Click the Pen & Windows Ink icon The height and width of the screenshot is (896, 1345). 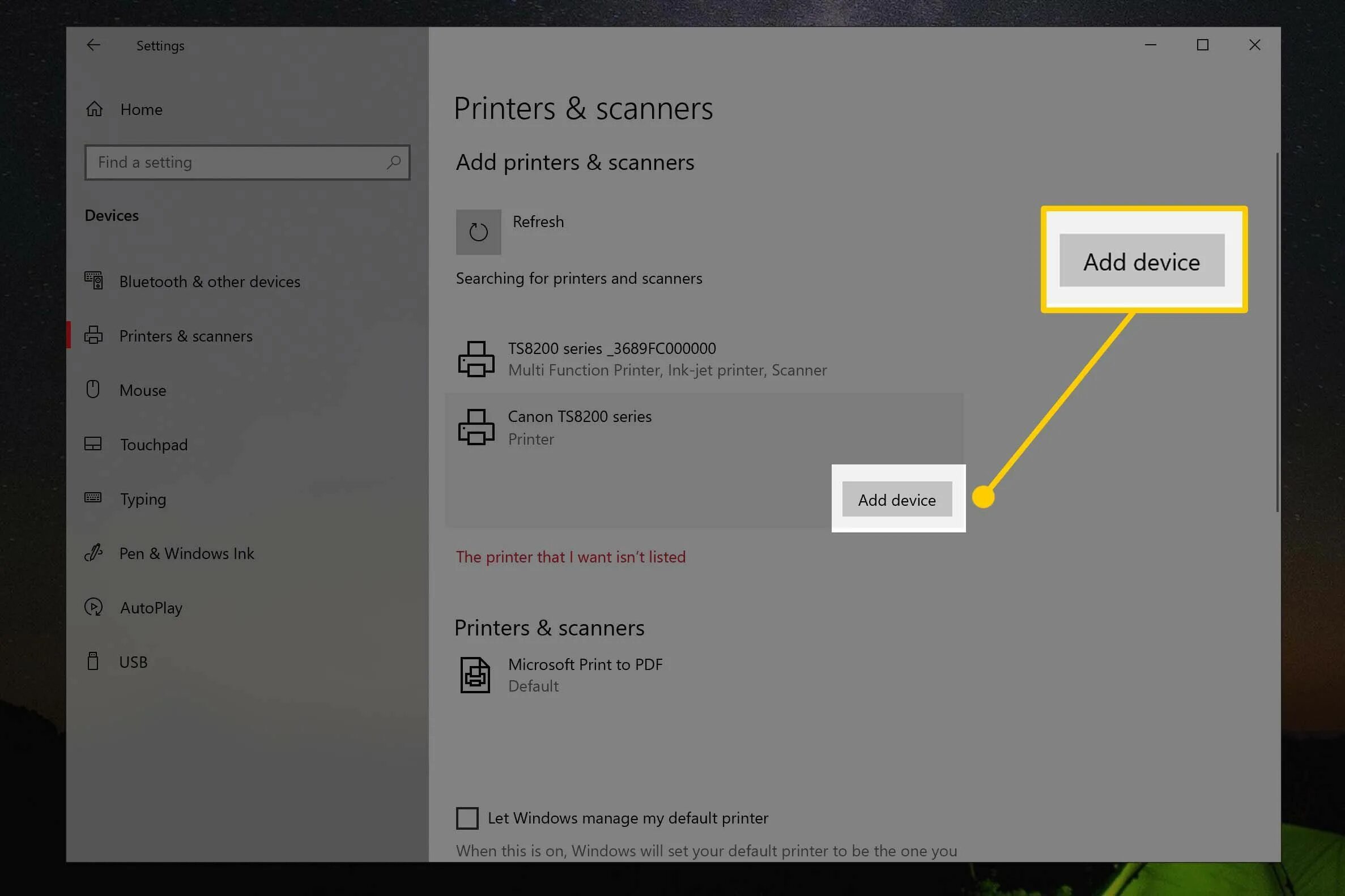pos(93,553)
